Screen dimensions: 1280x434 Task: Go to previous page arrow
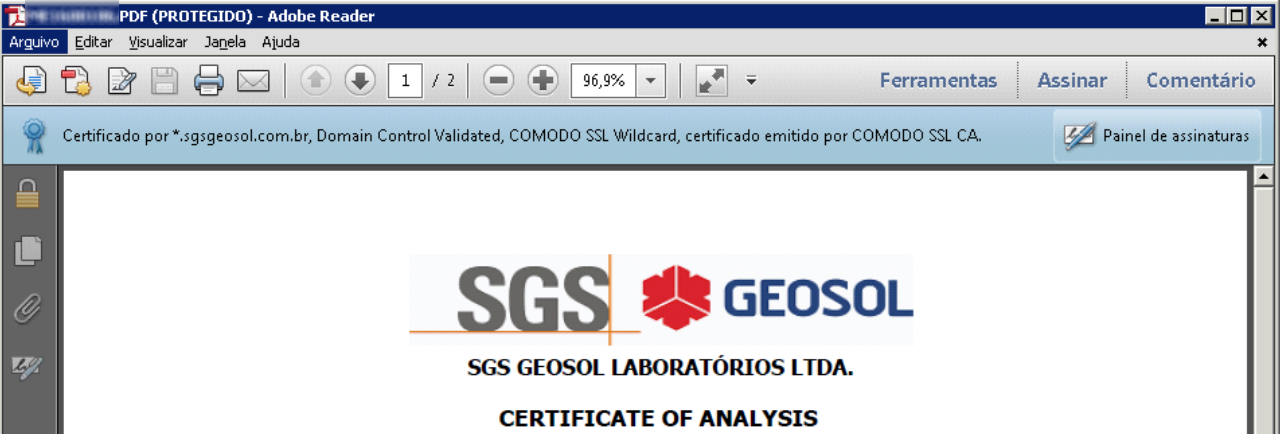[316, 81]
